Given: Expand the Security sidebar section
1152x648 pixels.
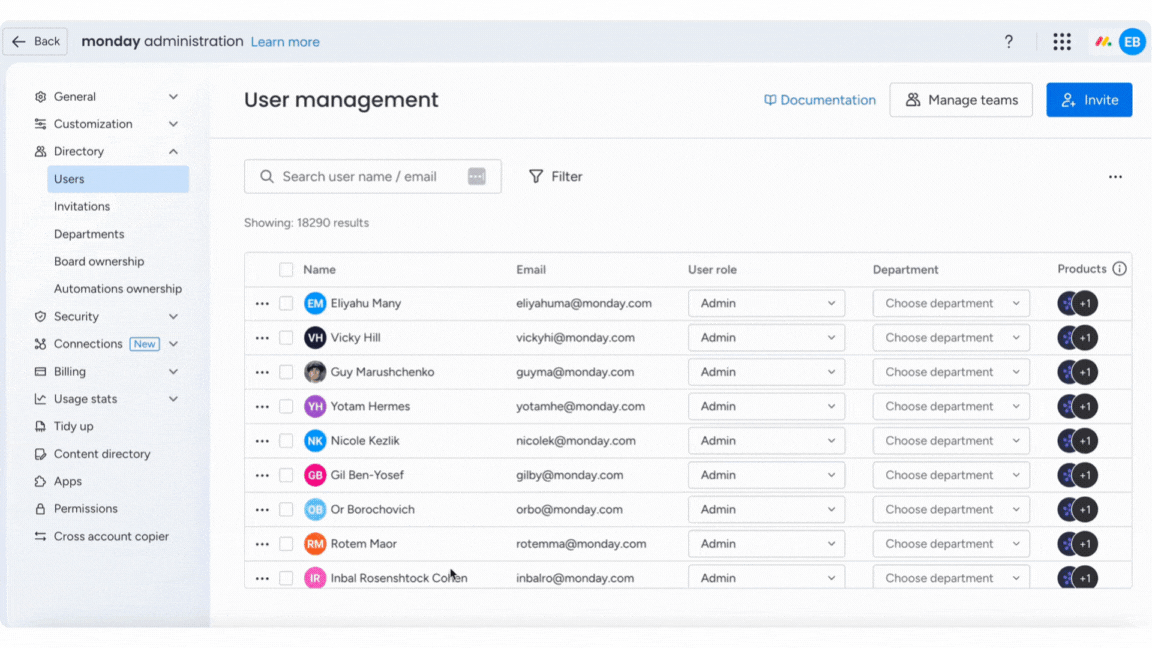Looking at the screenshot, I should [107, 317].
